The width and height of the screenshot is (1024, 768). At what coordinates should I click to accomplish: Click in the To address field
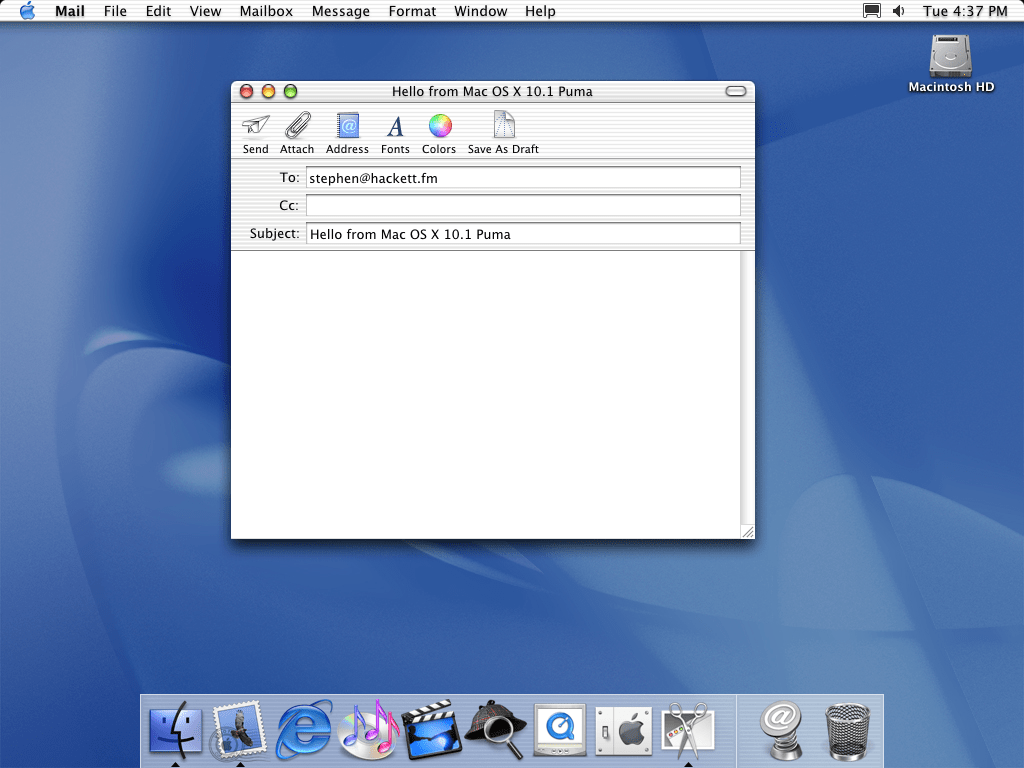pos(522,178)
